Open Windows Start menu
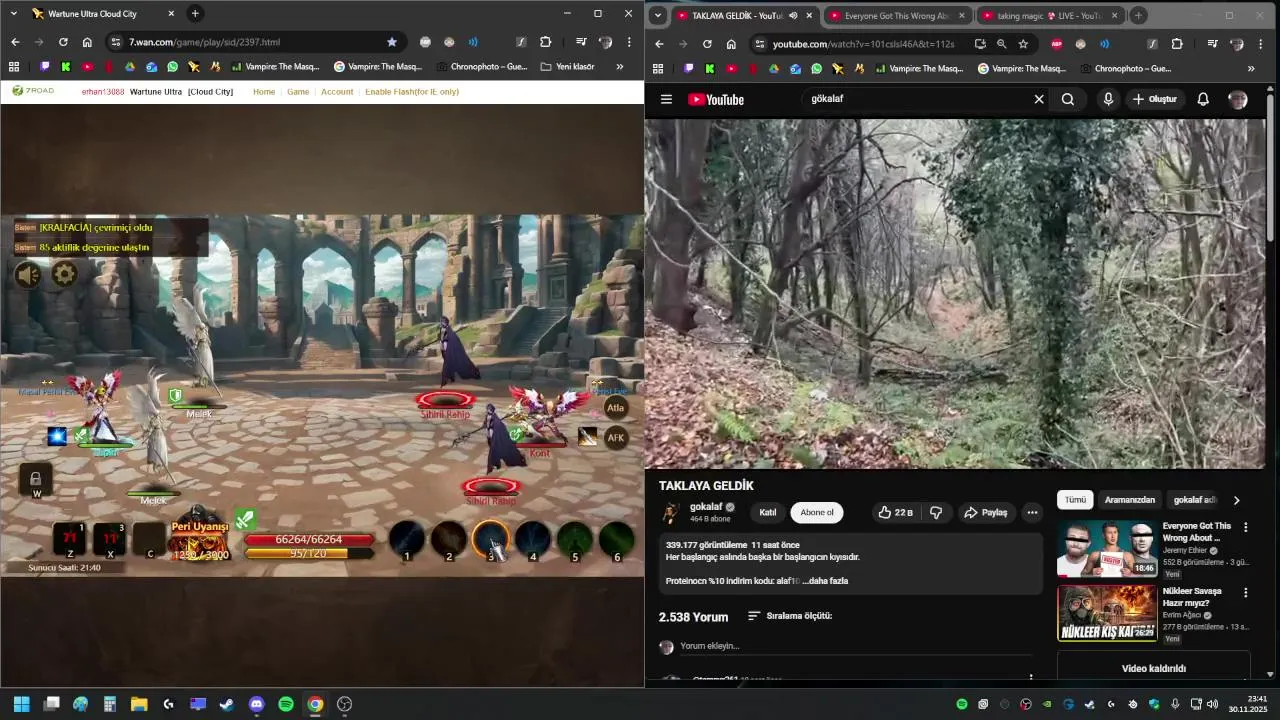Image resolution: width=1280 pixels, height=720 pixels. coord(22,704)
